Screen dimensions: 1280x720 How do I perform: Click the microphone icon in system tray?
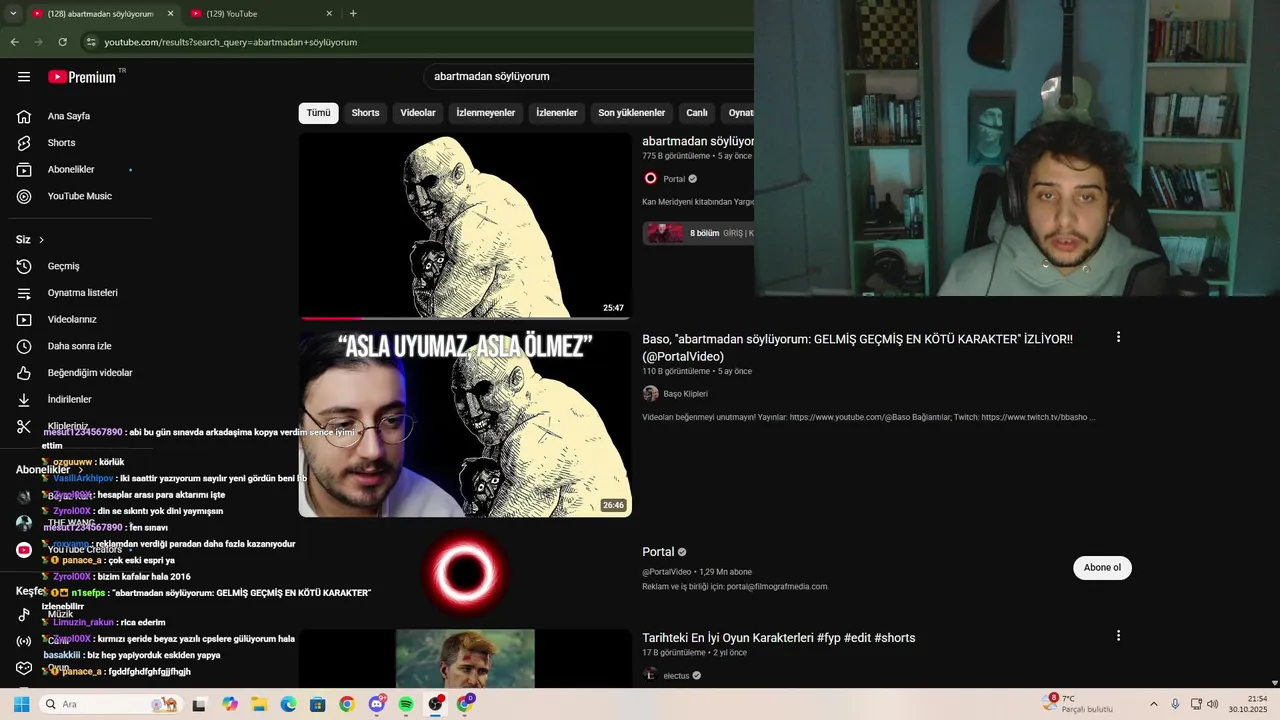click(x=1175, y=704)
